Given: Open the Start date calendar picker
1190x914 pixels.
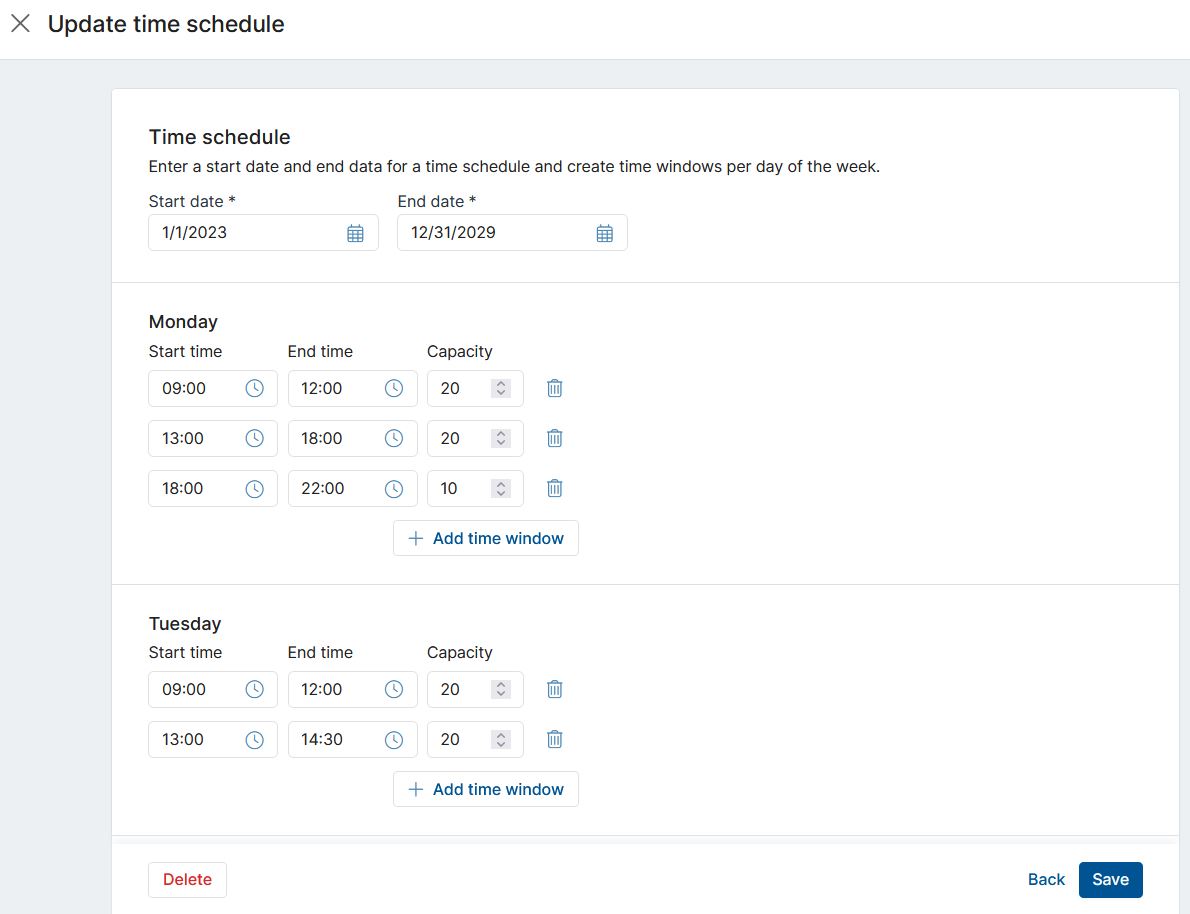Looking at the screenshot, I should point(355,232).
